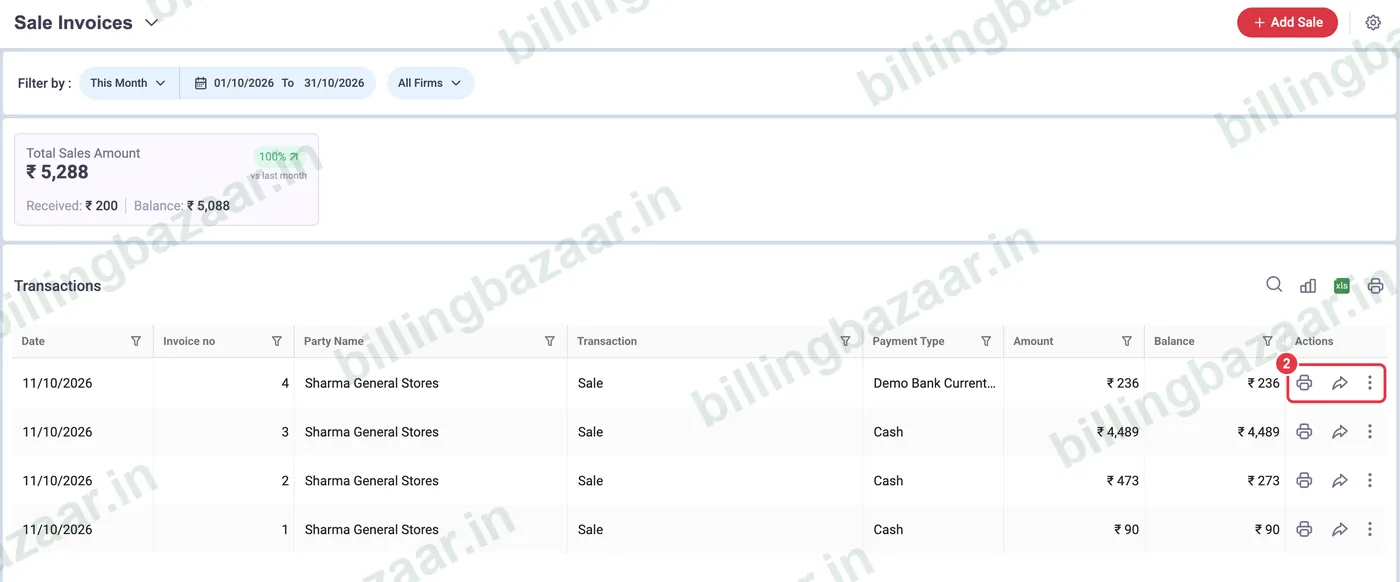Print the transactions list icon
The width and height of the screenshot is (1400, 582).
[x=1376, y=285]
